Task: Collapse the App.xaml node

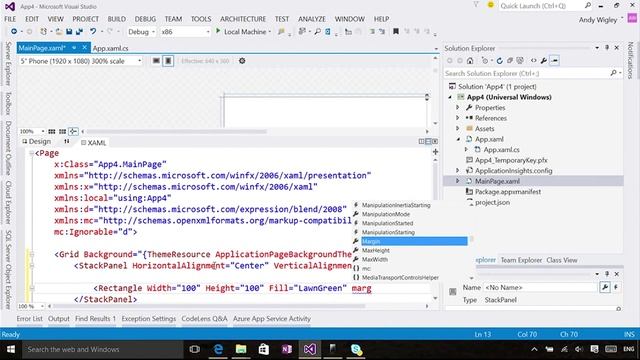Action: [x=458, y=139]
